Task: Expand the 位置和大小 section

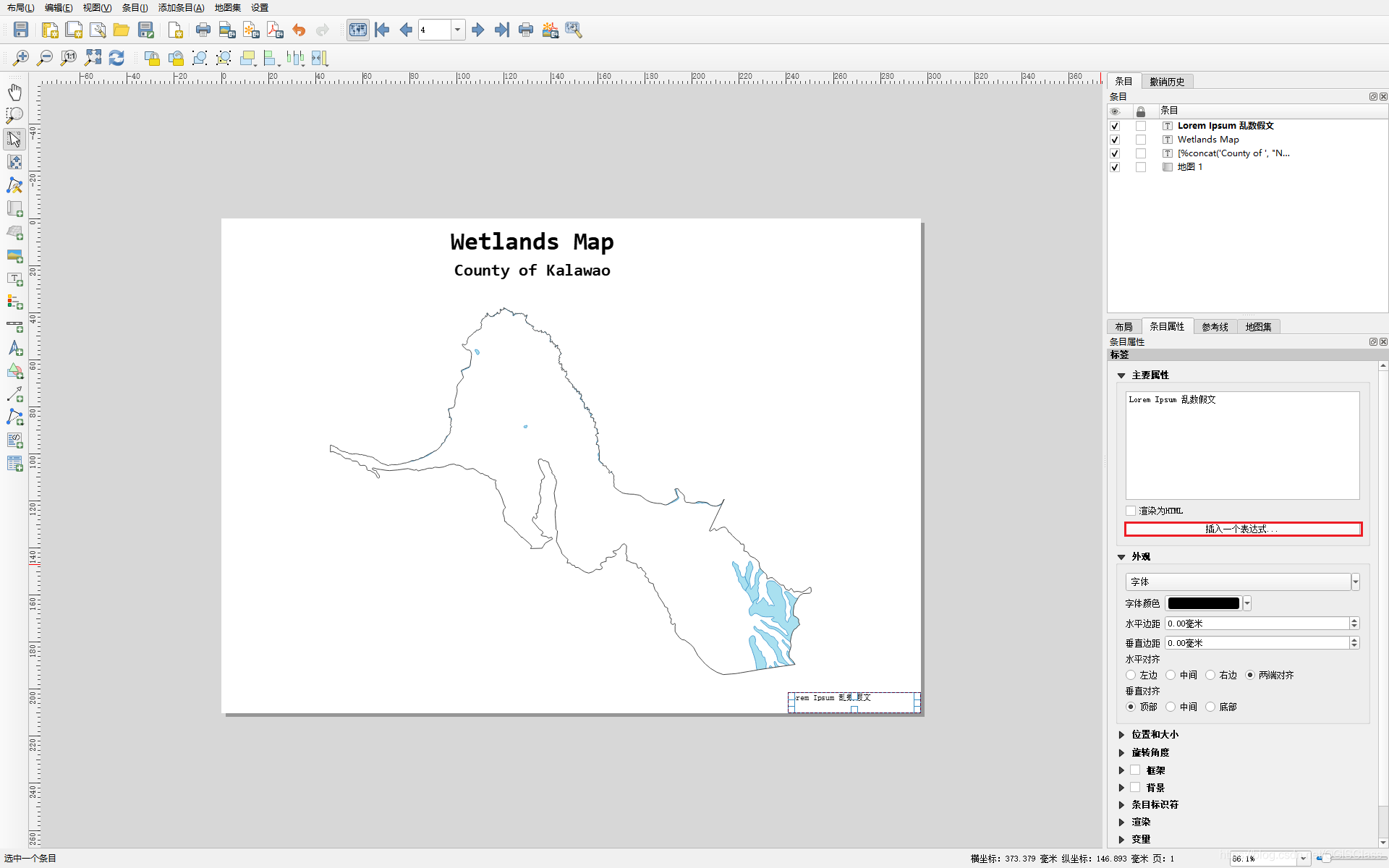Action: (x=1121, y=734)
